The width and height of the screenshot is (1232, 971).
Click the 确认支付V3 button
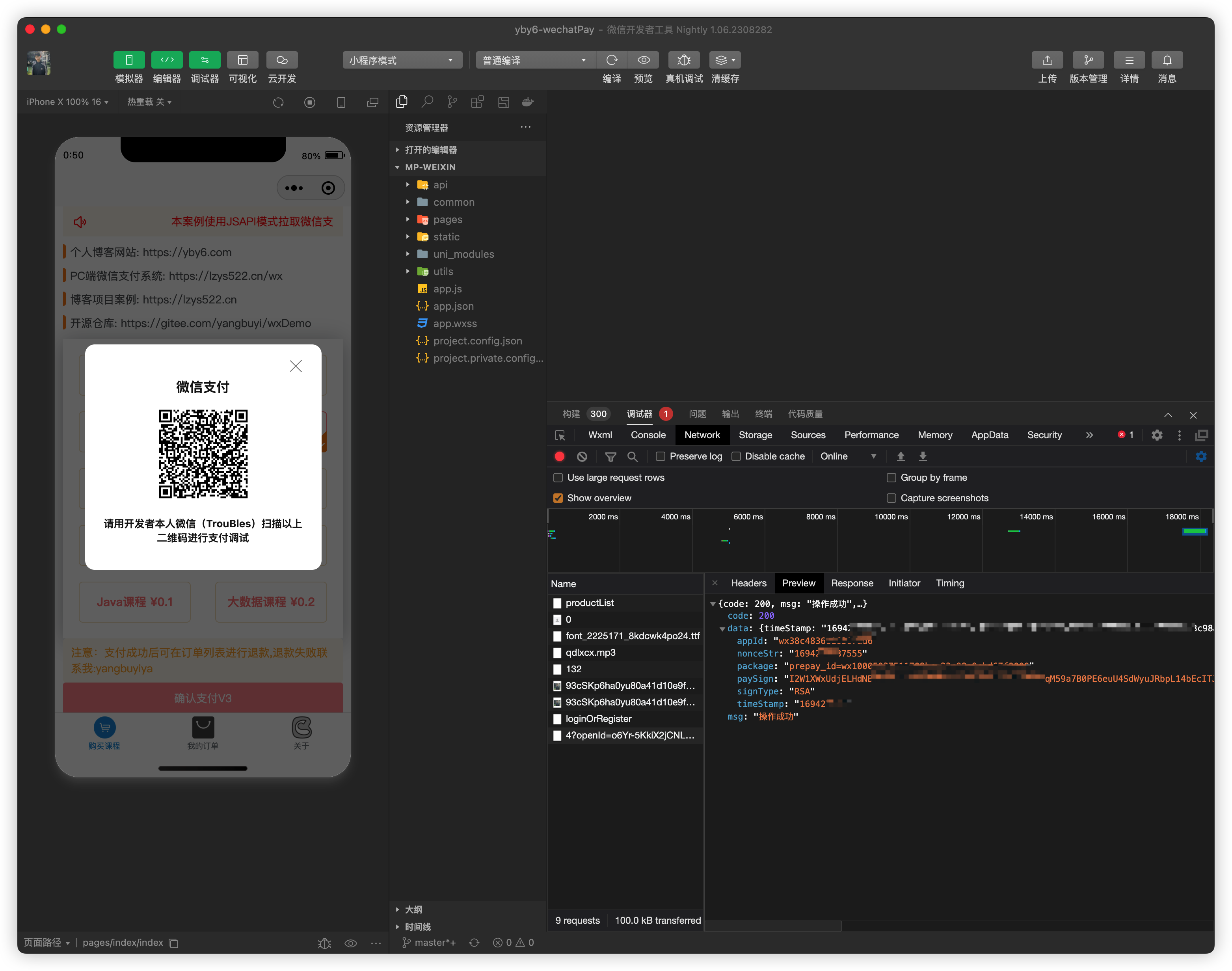click(203, 698)
